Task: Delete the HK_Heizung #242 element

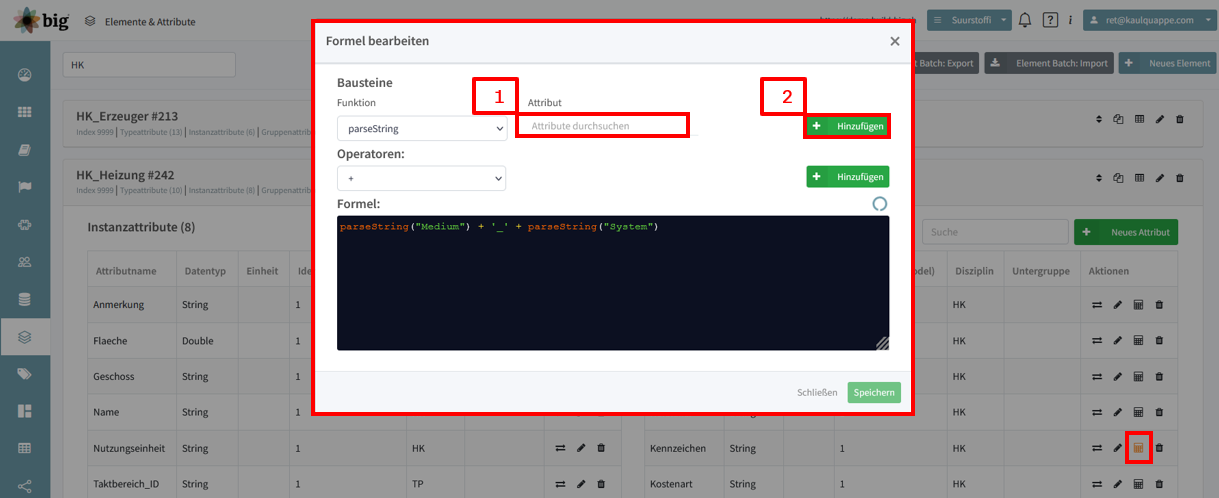Action: click(x=1180, y=177)
